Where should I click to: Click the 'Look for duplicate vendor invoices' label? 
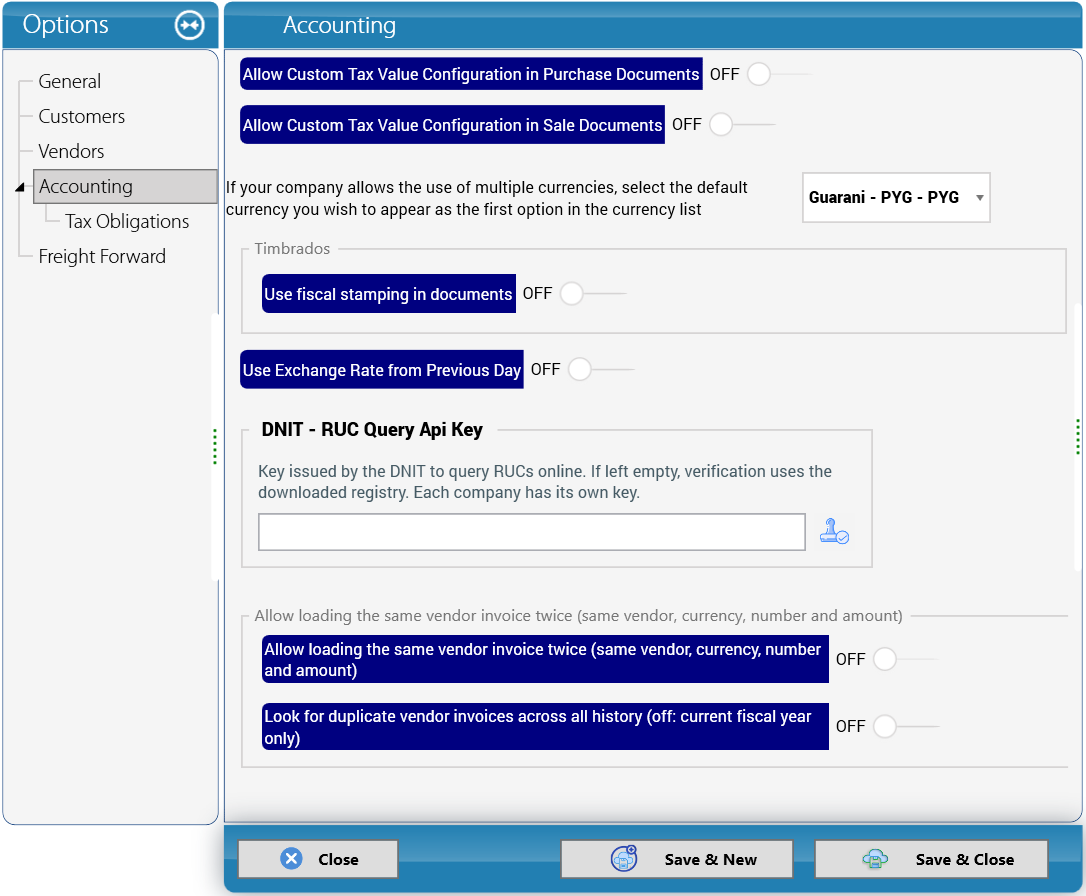coord(545,727)
